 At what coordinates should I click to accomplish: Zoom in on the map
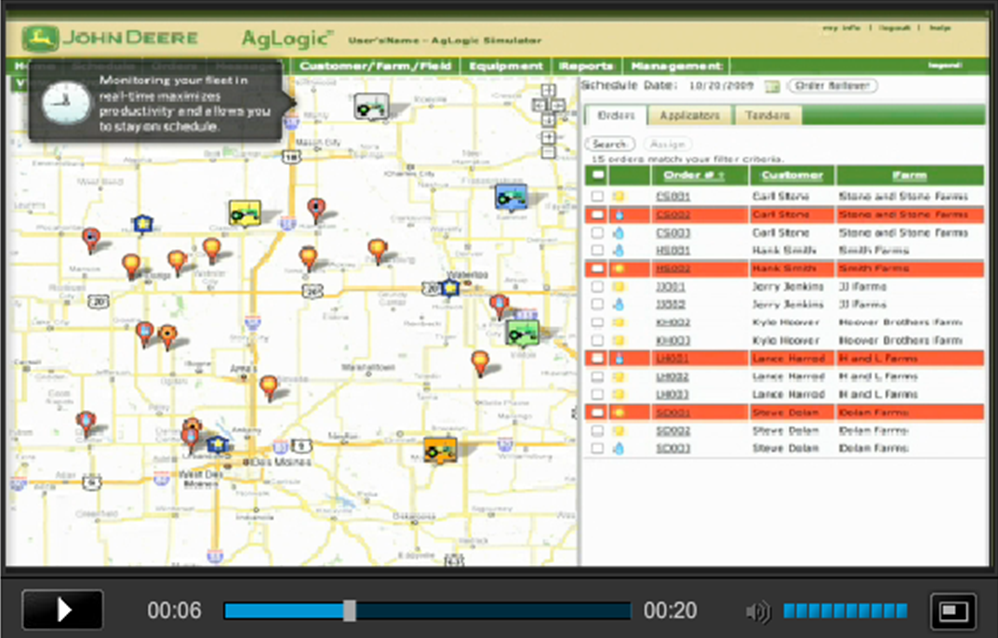tap(548, 137)
